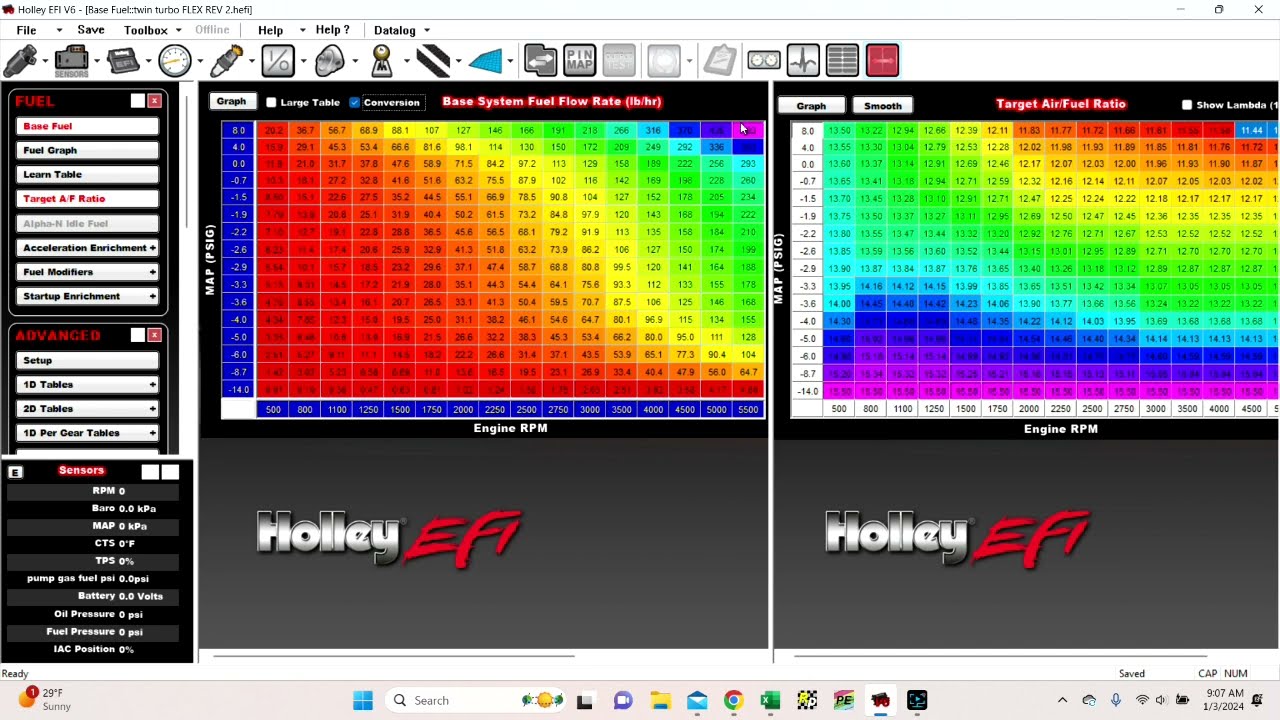Click the red crosshair toolbar icon
1280x720 pixels.
[883, 61]
